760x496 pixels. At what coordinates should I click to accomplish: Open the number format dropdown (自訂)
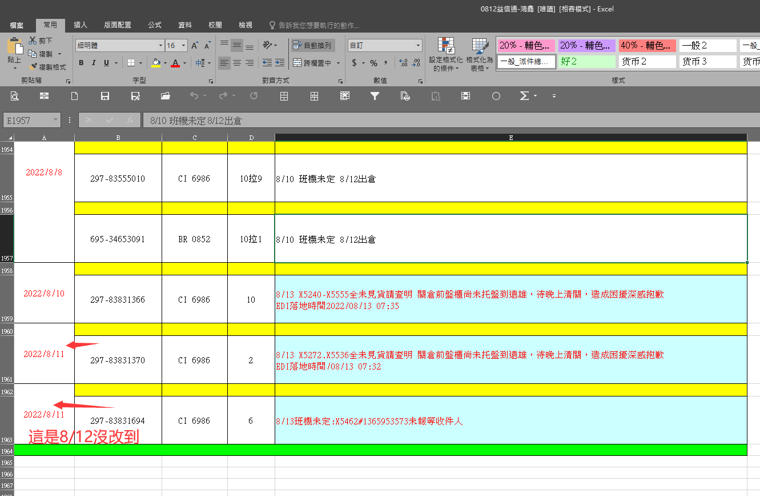[x=385, y=46]
